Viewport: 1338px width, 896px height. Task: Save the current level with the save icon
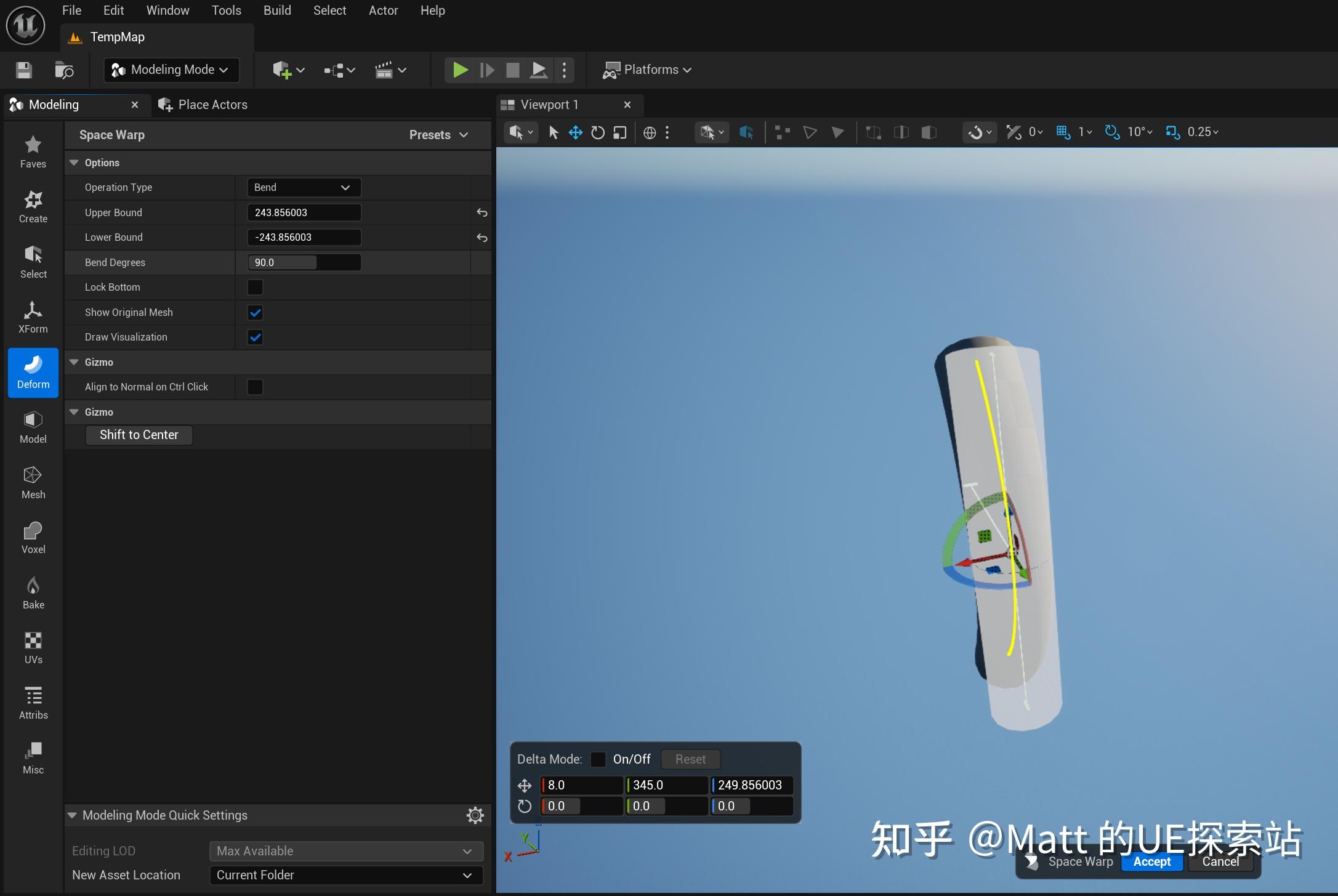tap(23, 70)
